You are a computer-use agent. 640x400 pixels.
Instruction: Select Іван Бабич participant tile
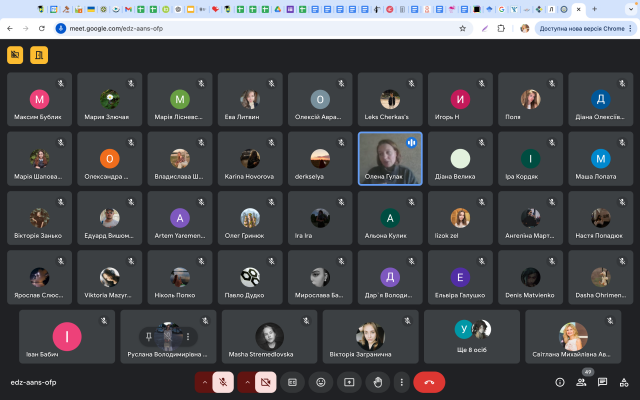tap(67, 337)
